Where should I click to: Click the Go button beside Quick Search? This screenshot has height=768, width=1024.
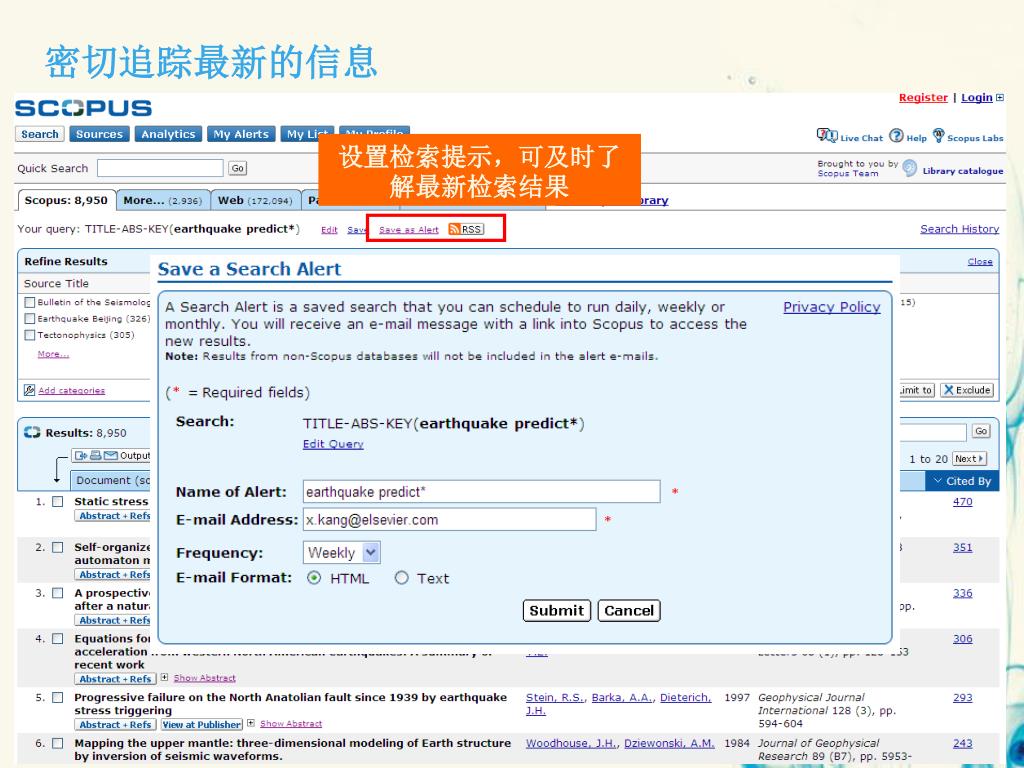click(238, 168)
